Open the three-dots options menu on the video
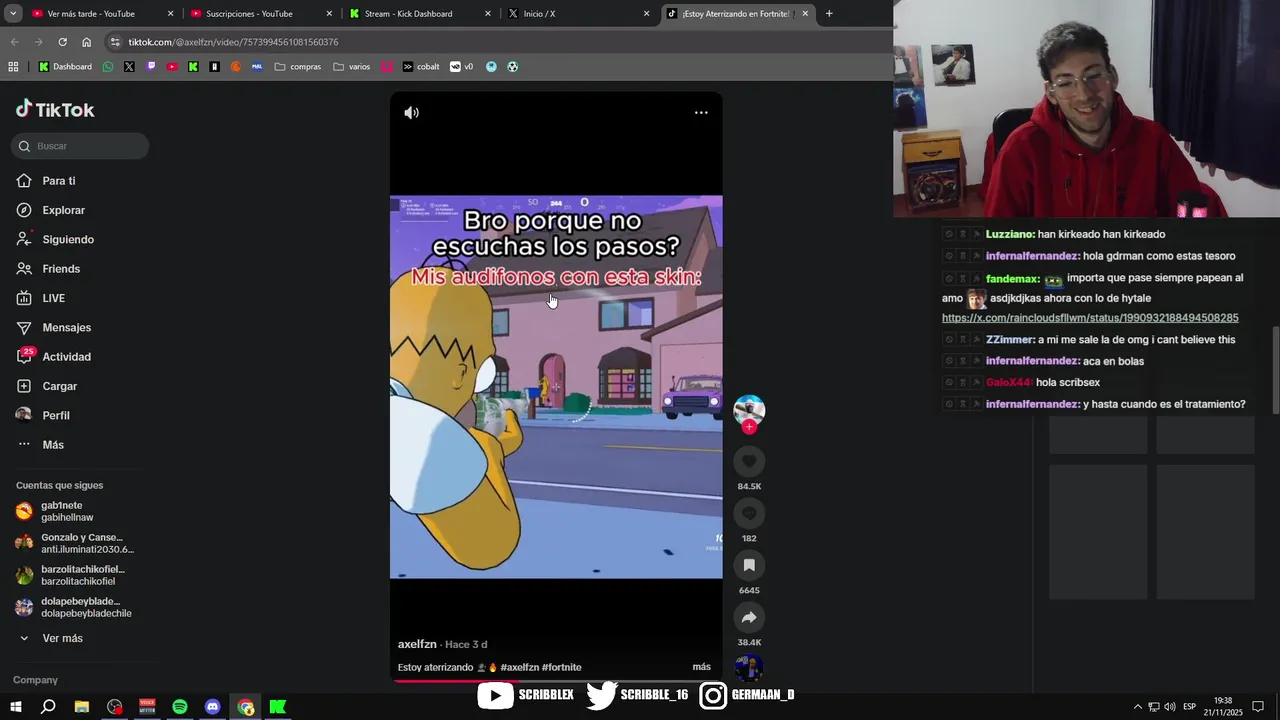The width and height of the screenshot is (1280, 720). (x=701, y=113)
